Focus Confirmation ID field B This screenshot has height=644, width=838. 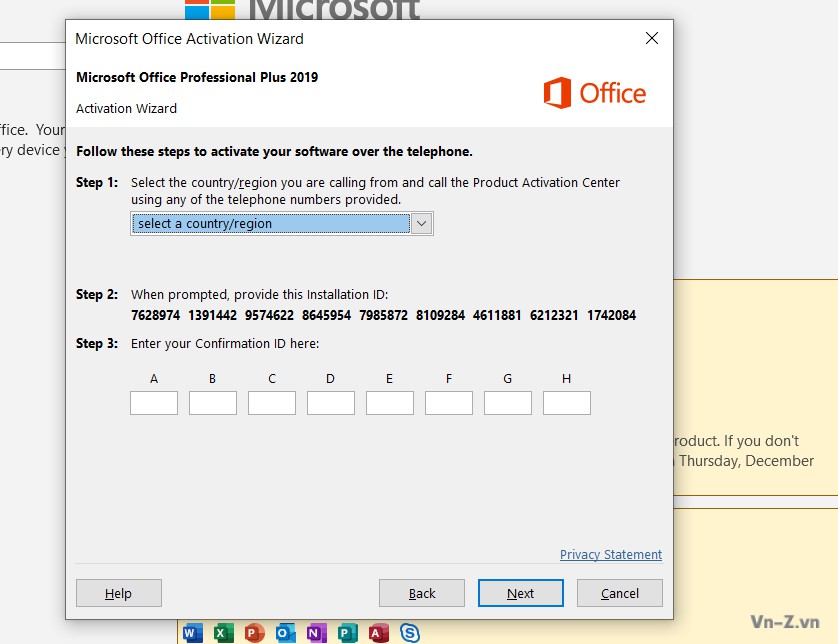(x=213, y=403)
